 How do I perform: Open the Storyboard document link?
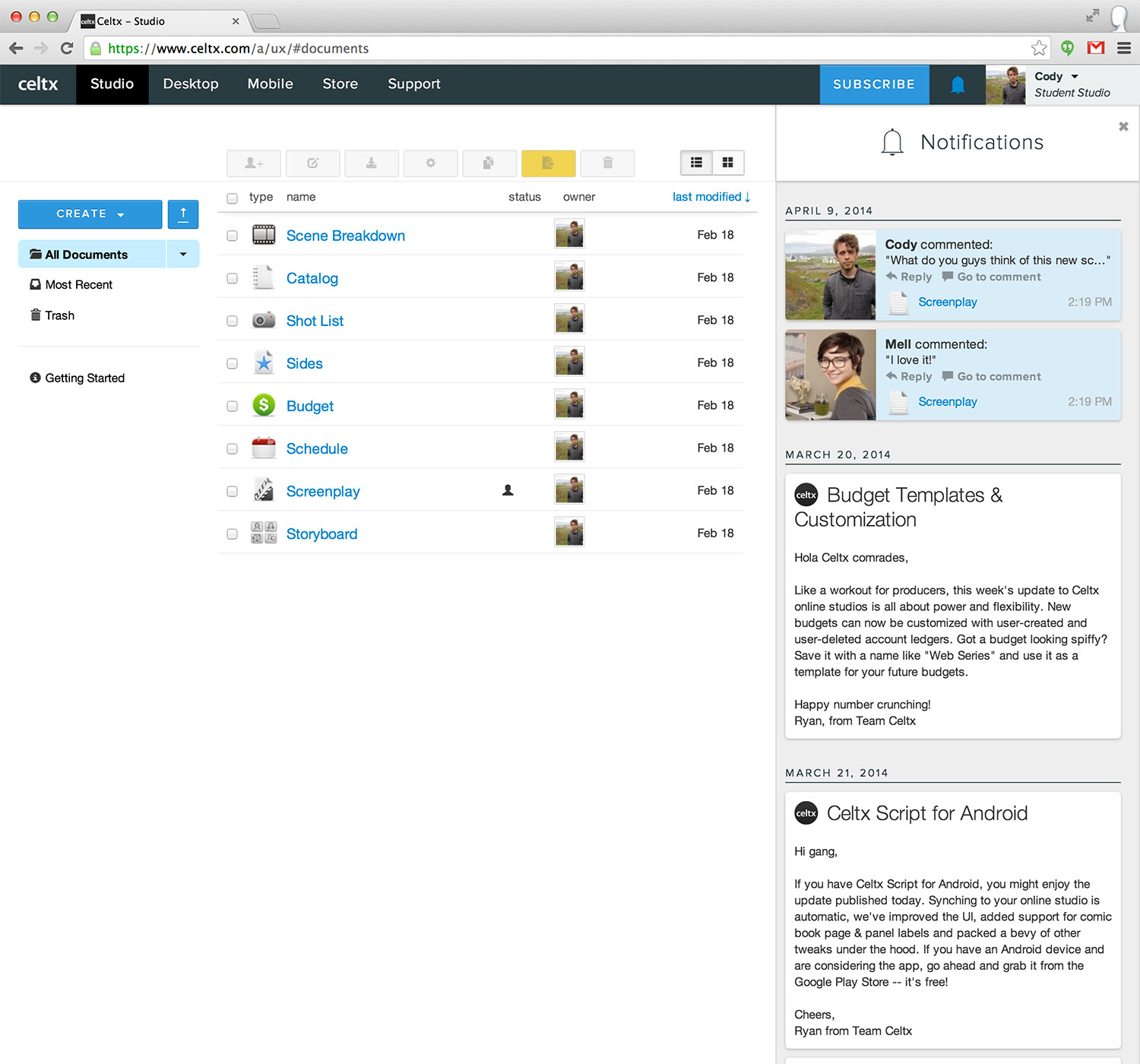321,534
